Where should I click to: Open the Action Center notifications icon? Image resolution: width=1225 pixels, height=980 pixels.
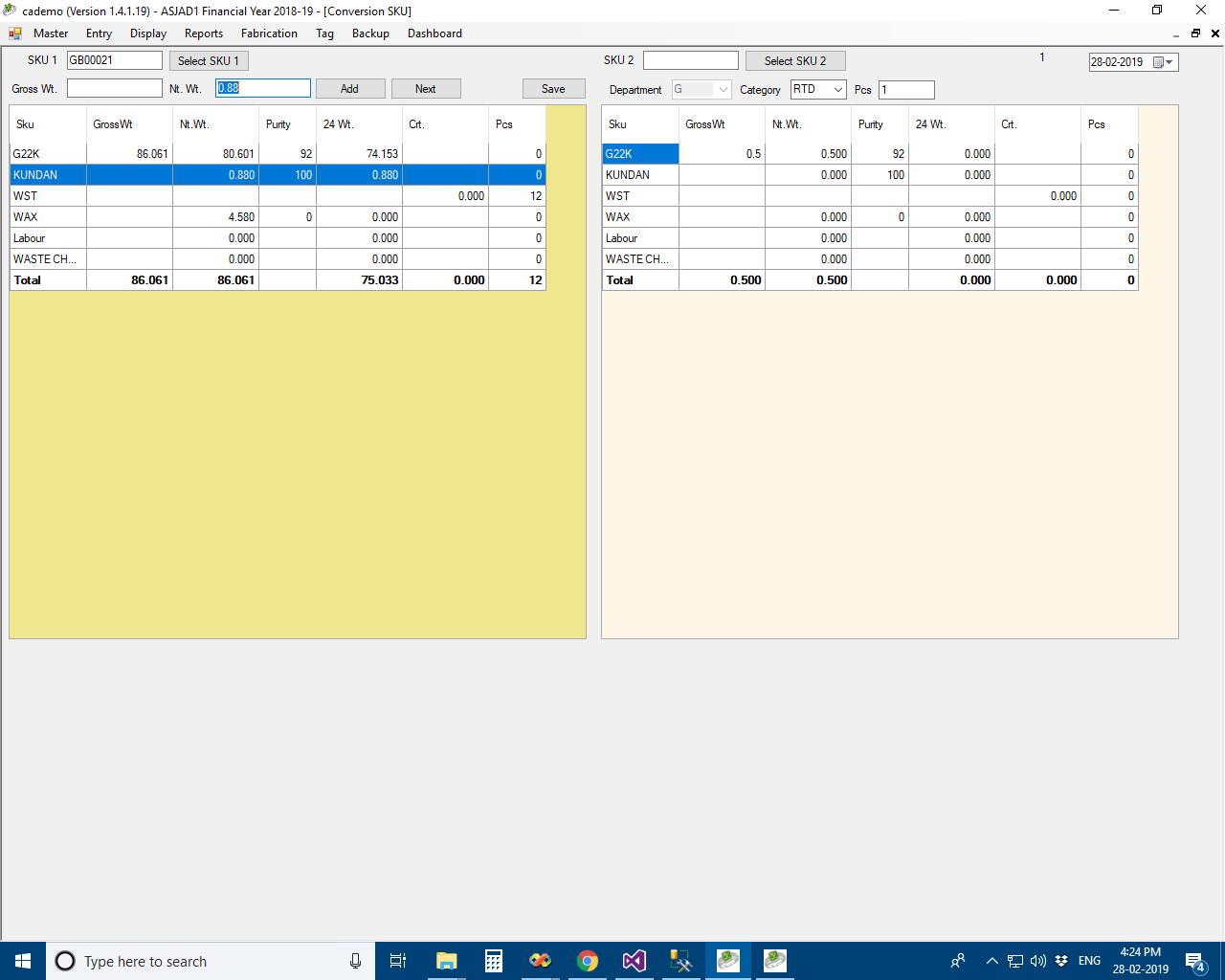pos(1194,961)
